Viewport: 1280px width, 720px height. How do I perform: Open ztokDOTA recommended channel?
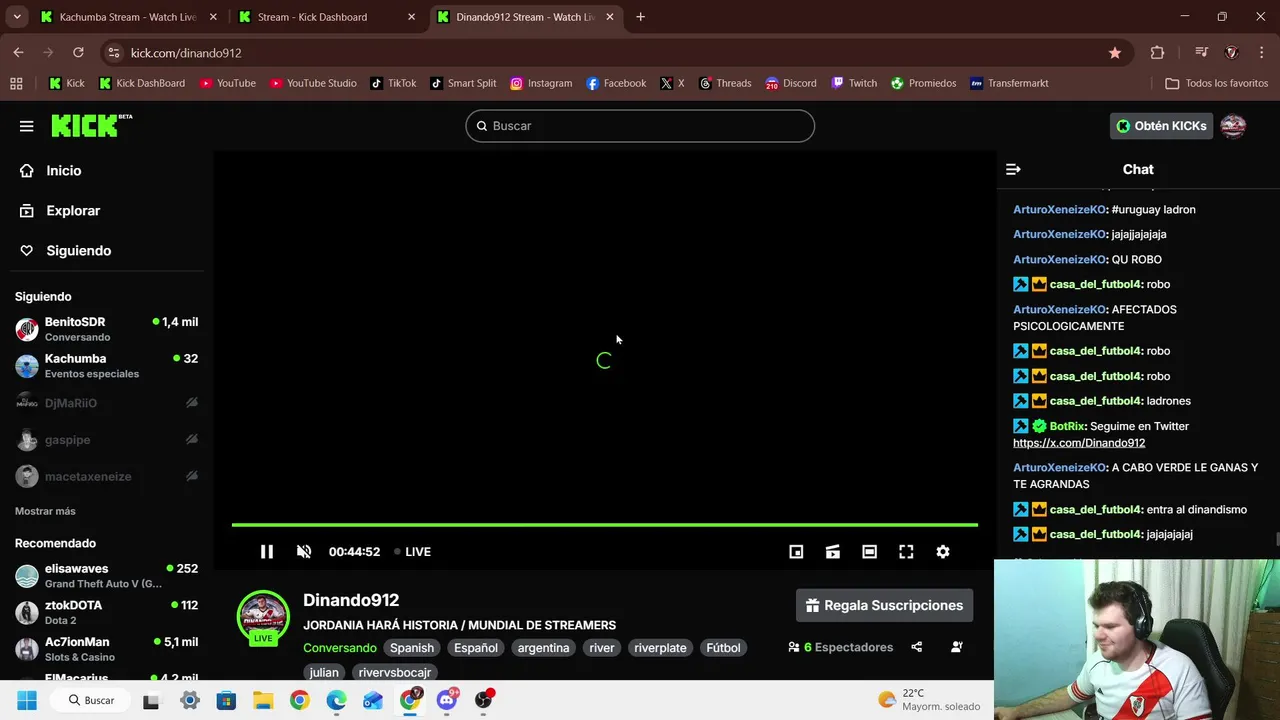pos(107,613)
